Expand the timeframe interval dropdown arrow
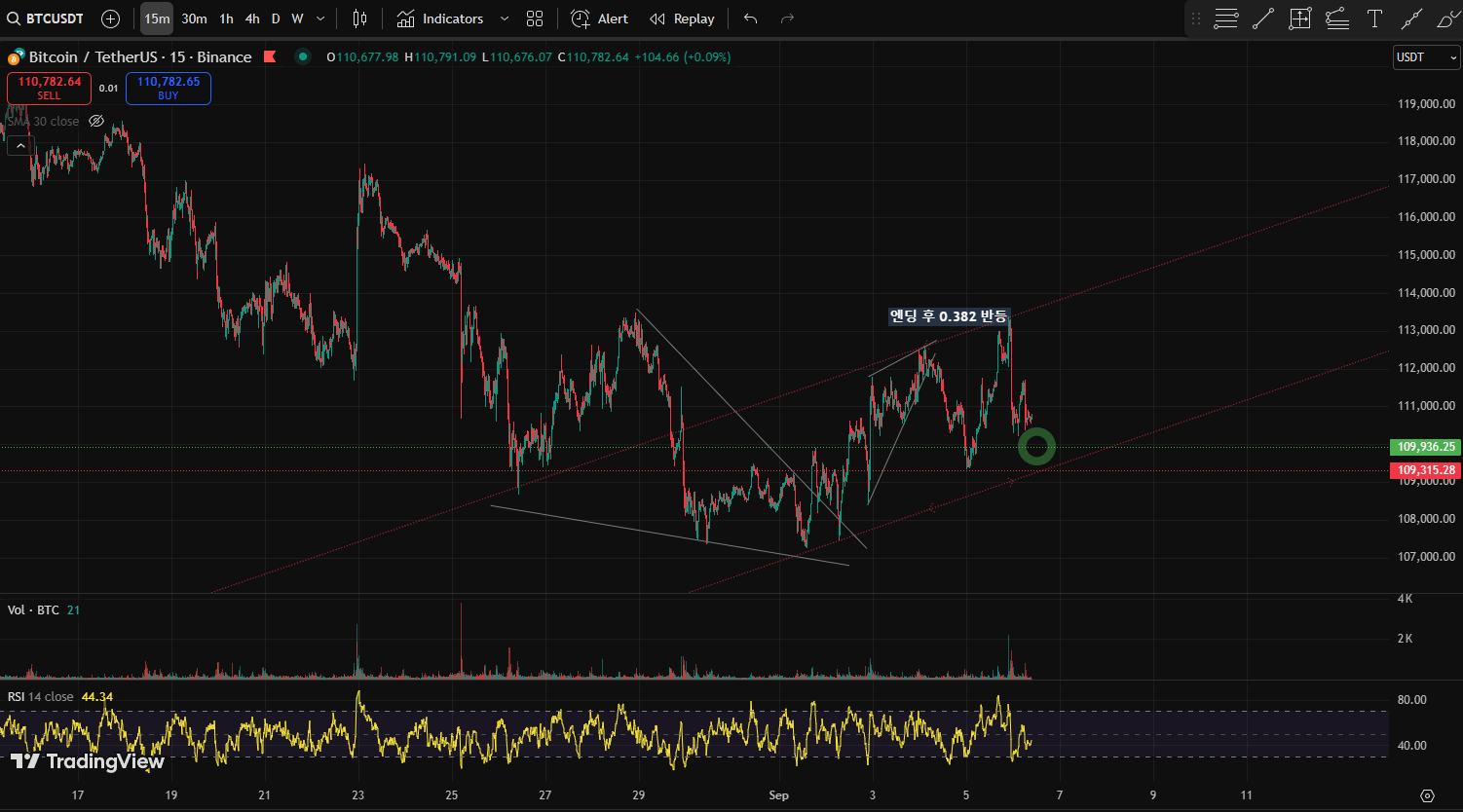The image size is (1463, 812). tap(320, 18)
